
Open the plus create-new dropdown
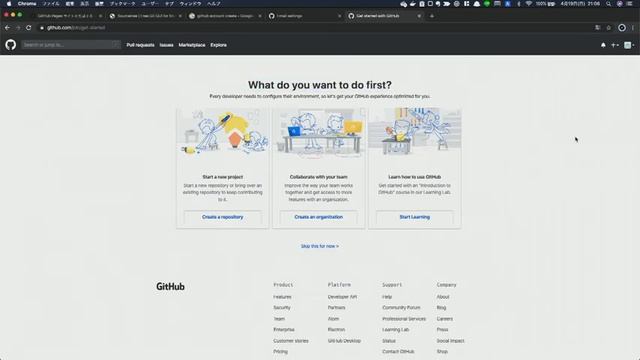[x=615, y=45]
